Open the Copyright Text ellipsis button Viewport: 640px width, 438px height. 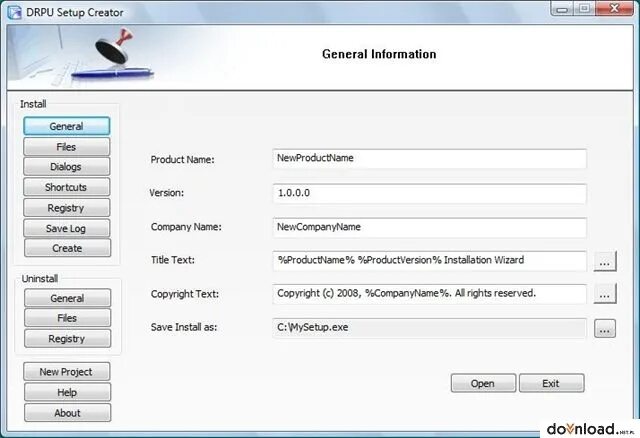tap(605, 293)
